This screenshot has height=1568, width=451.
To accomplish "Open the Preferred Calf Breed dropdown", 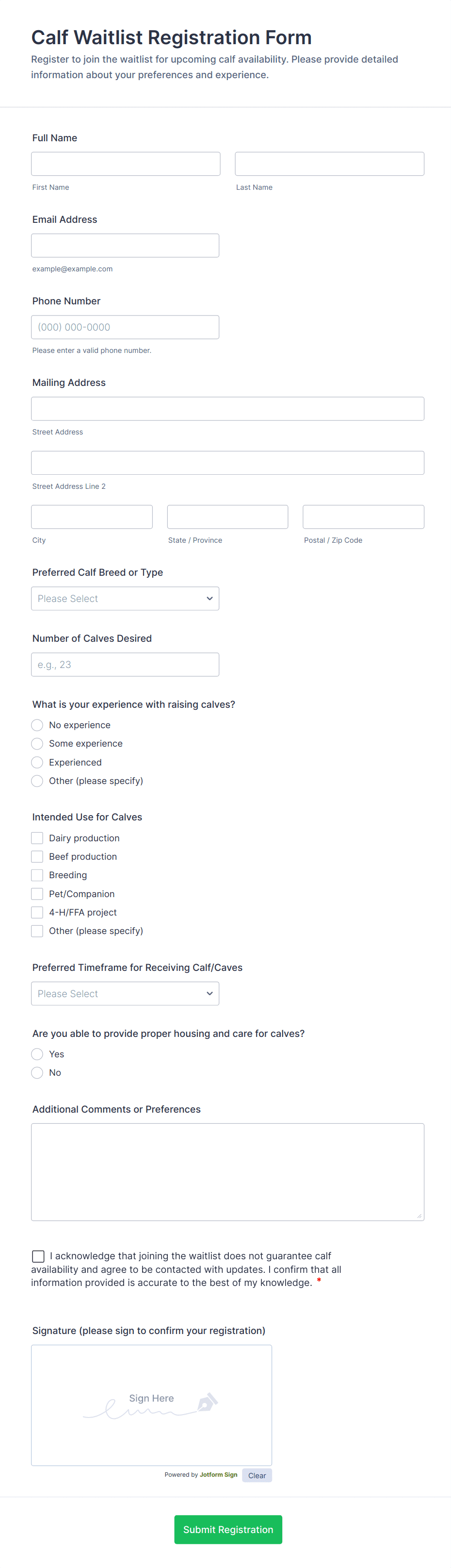I will click(x=125, y=599).
